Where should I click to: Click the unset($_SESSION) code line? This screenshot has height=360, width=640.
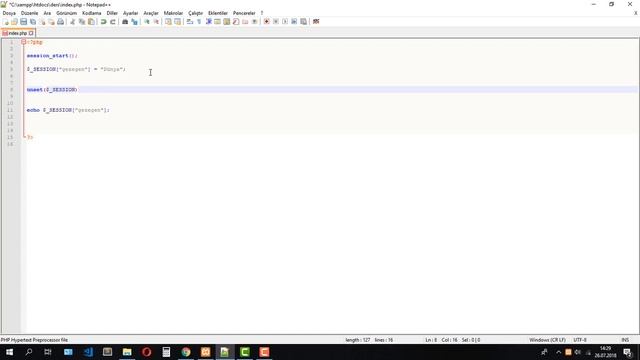point(52,90)
